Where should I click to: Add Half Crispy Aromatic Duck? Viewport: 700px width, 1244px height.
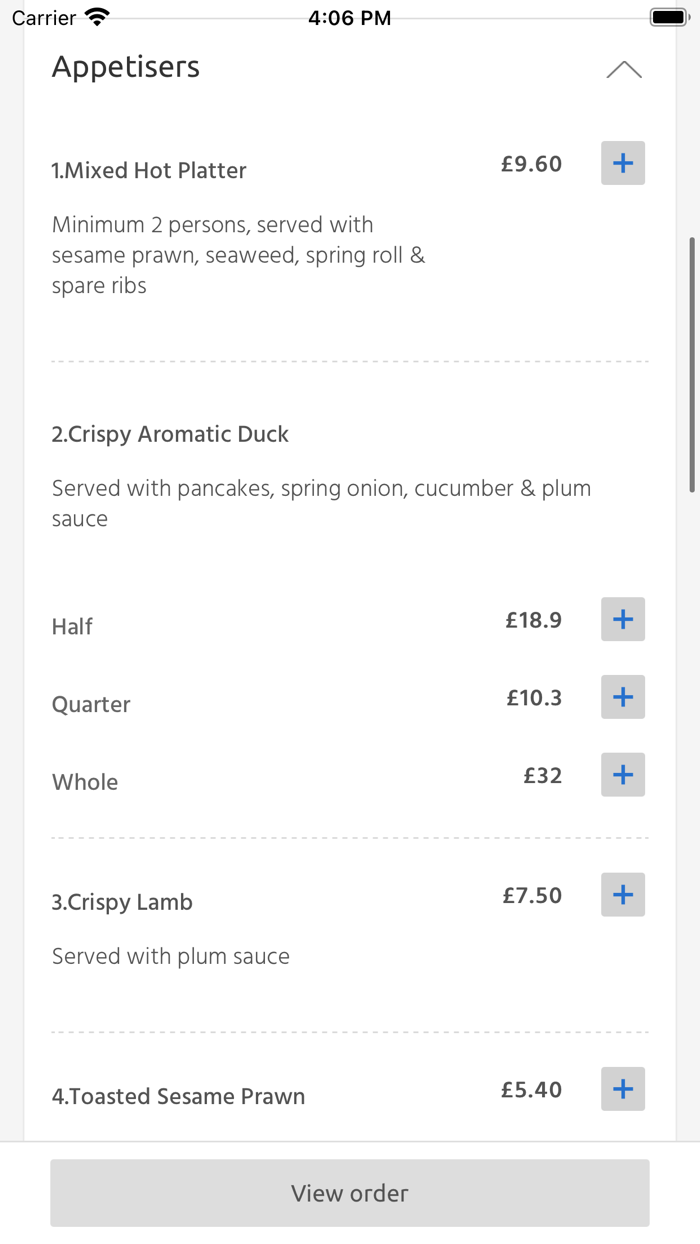622,619
